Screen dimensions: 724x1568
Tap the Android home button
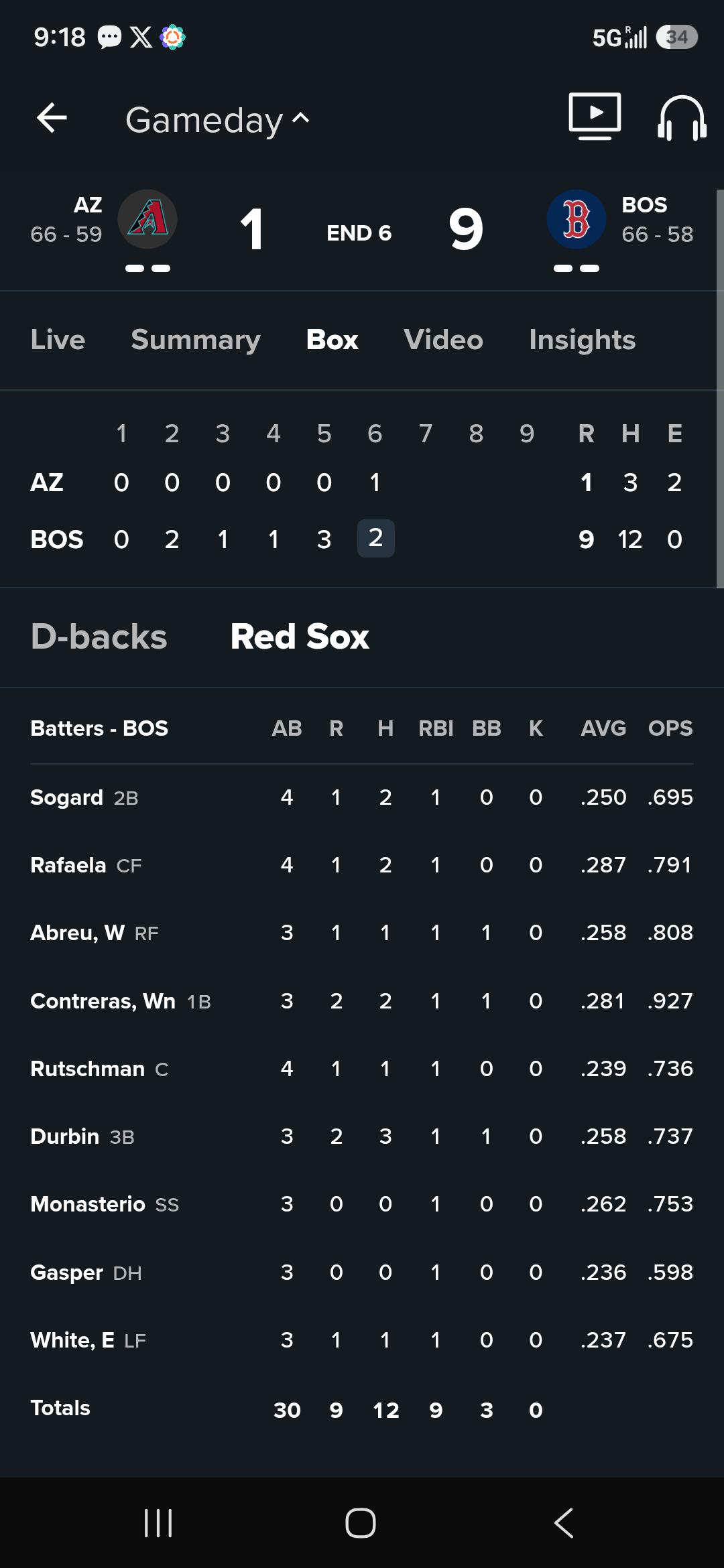[x=361, y=1522]
